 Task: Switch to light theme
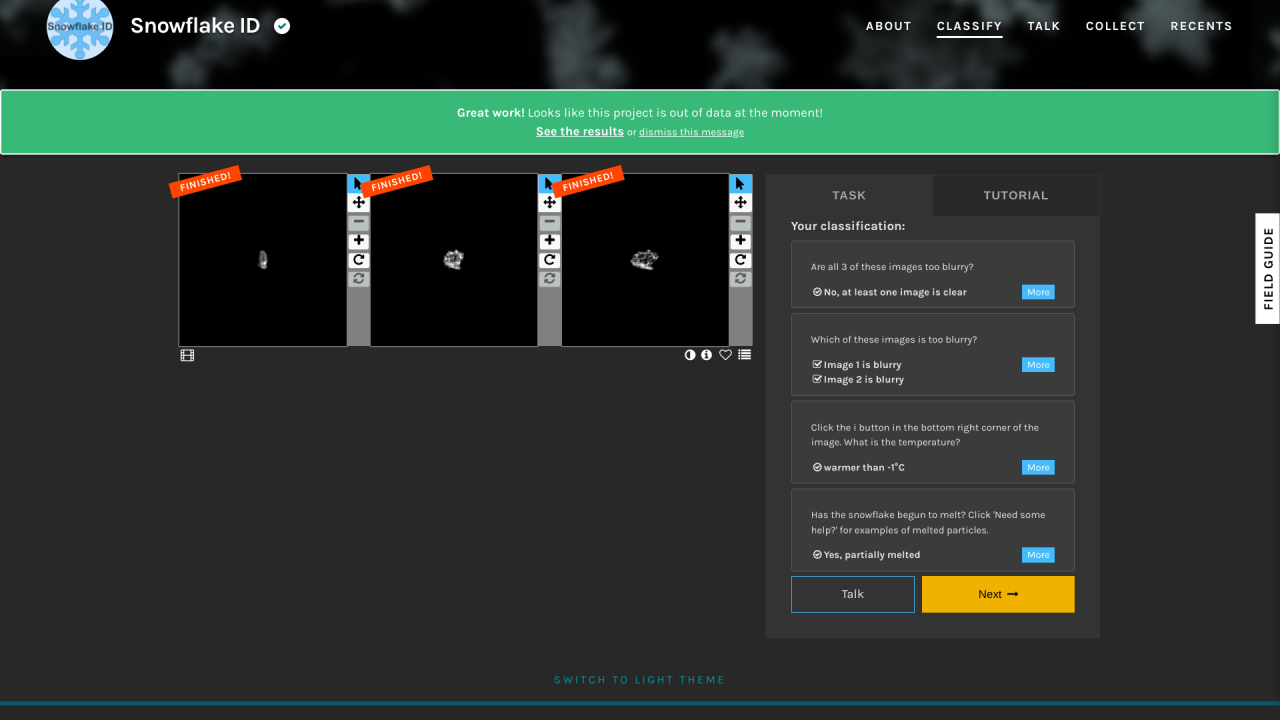pyautogui.click(x=640, y=680)
